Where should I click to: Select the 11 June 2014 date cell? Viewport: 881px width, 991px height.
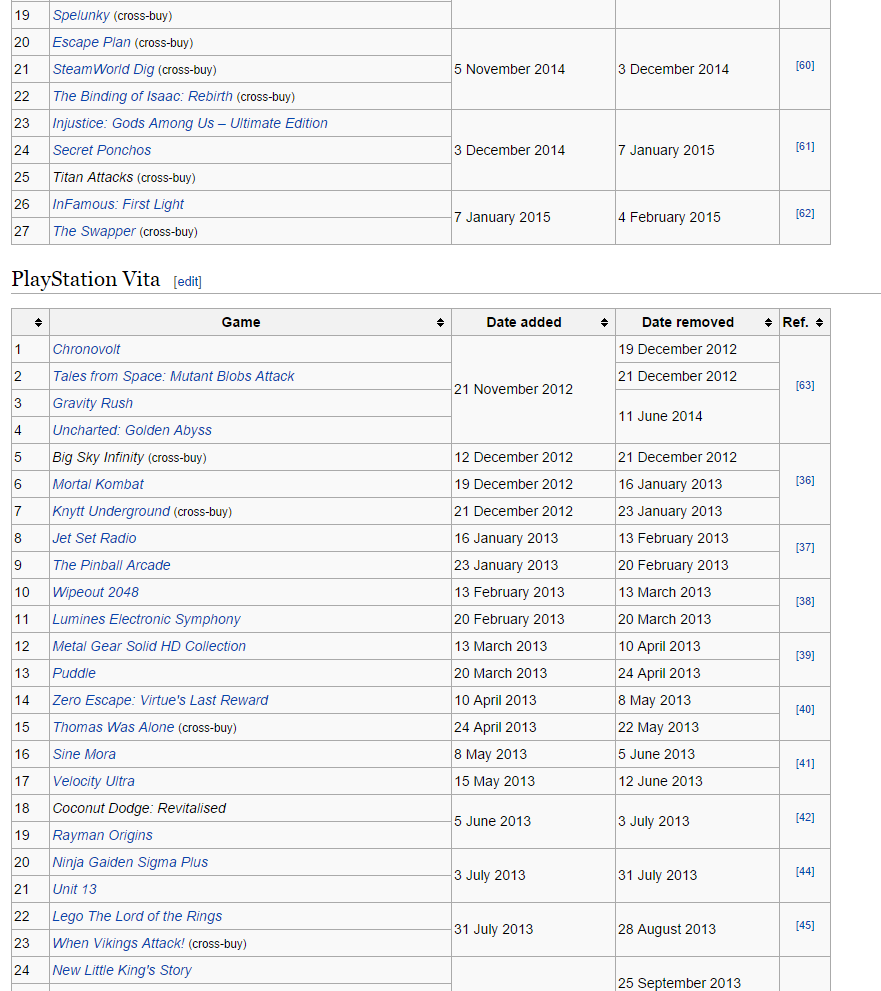pos(697,416)
